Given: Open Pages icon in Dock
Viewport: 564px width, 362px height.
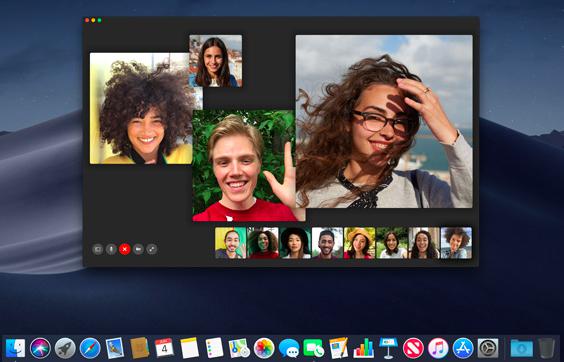Looking at the screenshot, I should tap(339, 348).
